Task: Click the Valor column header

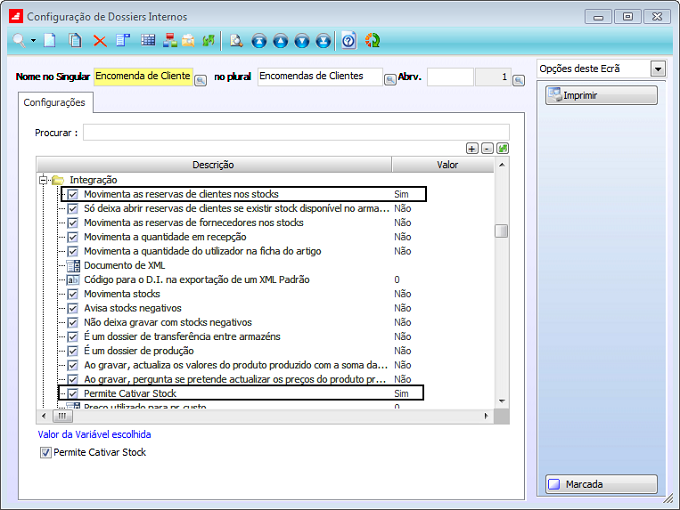Action: pyautogui.click(x=443, y=165)
